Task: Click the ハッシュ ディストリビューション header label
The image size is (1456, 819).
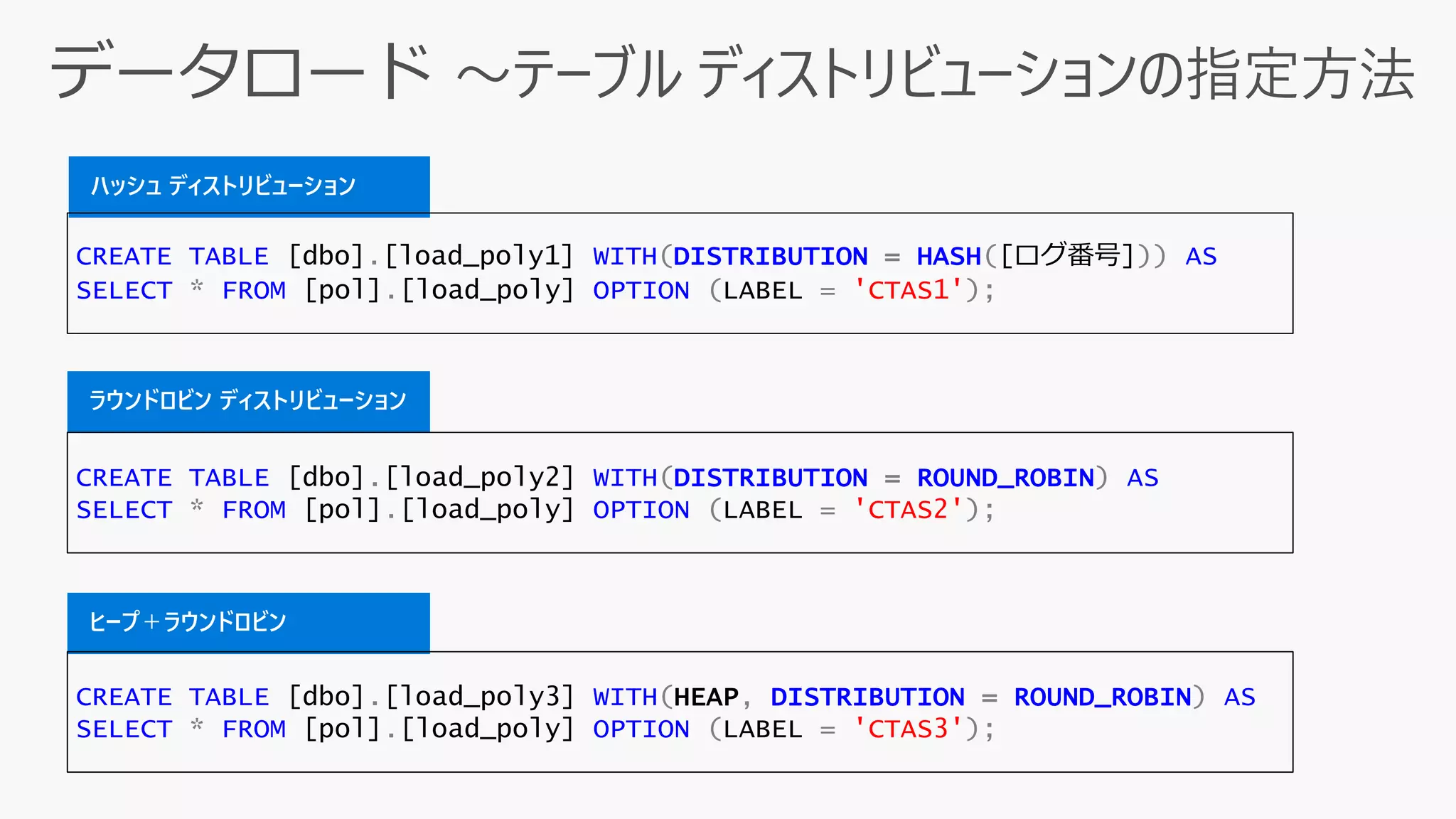Action: tap(223, 186)
